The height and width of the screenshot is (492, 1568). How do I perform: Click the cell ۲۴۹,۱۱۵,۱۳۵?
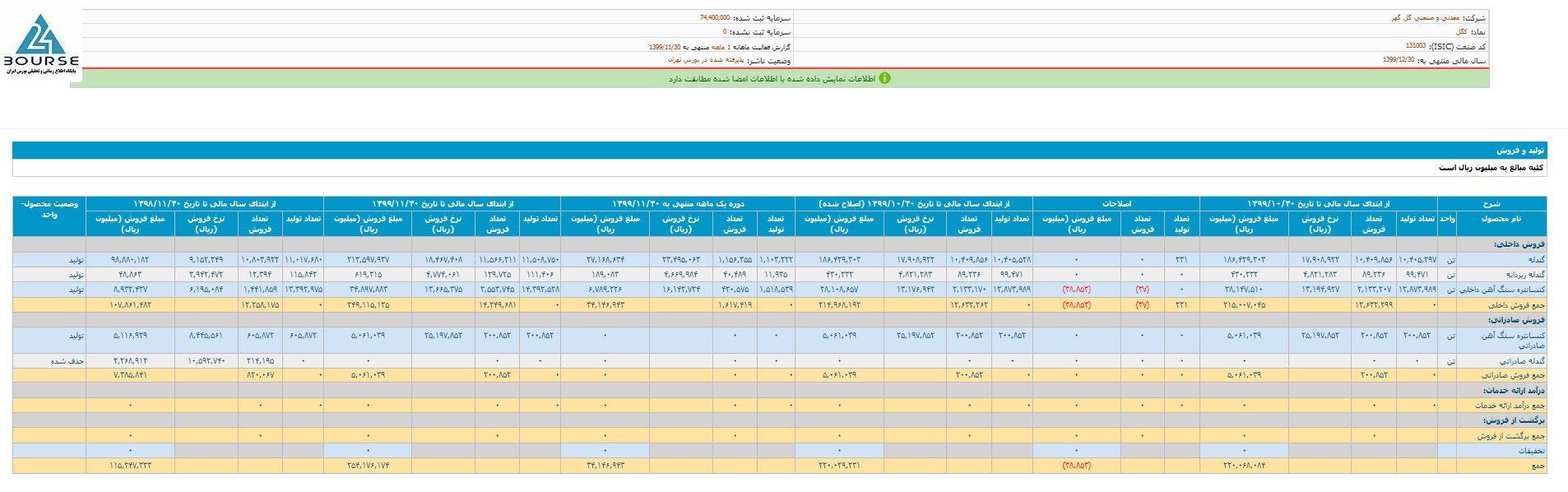pyautogui.click(x=368, y=305)
